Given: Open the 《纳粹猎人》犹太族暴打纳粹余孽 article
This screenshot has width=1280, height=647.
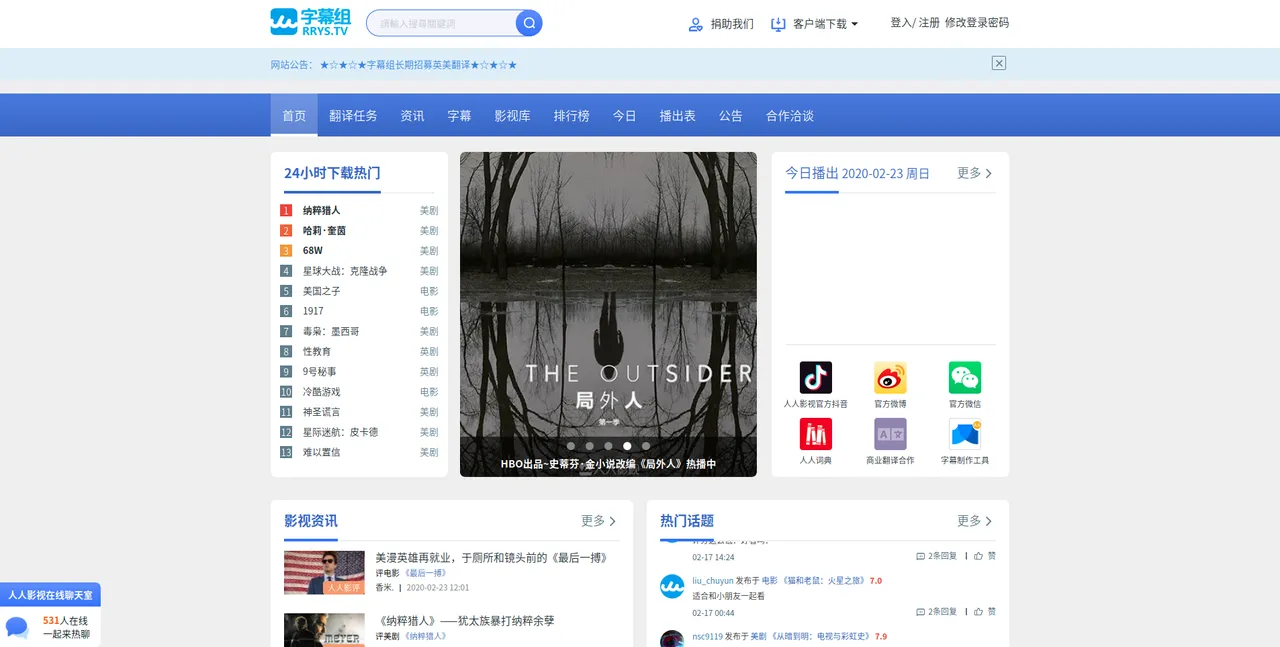Looking at the screenshot, I should click(465, 621).
